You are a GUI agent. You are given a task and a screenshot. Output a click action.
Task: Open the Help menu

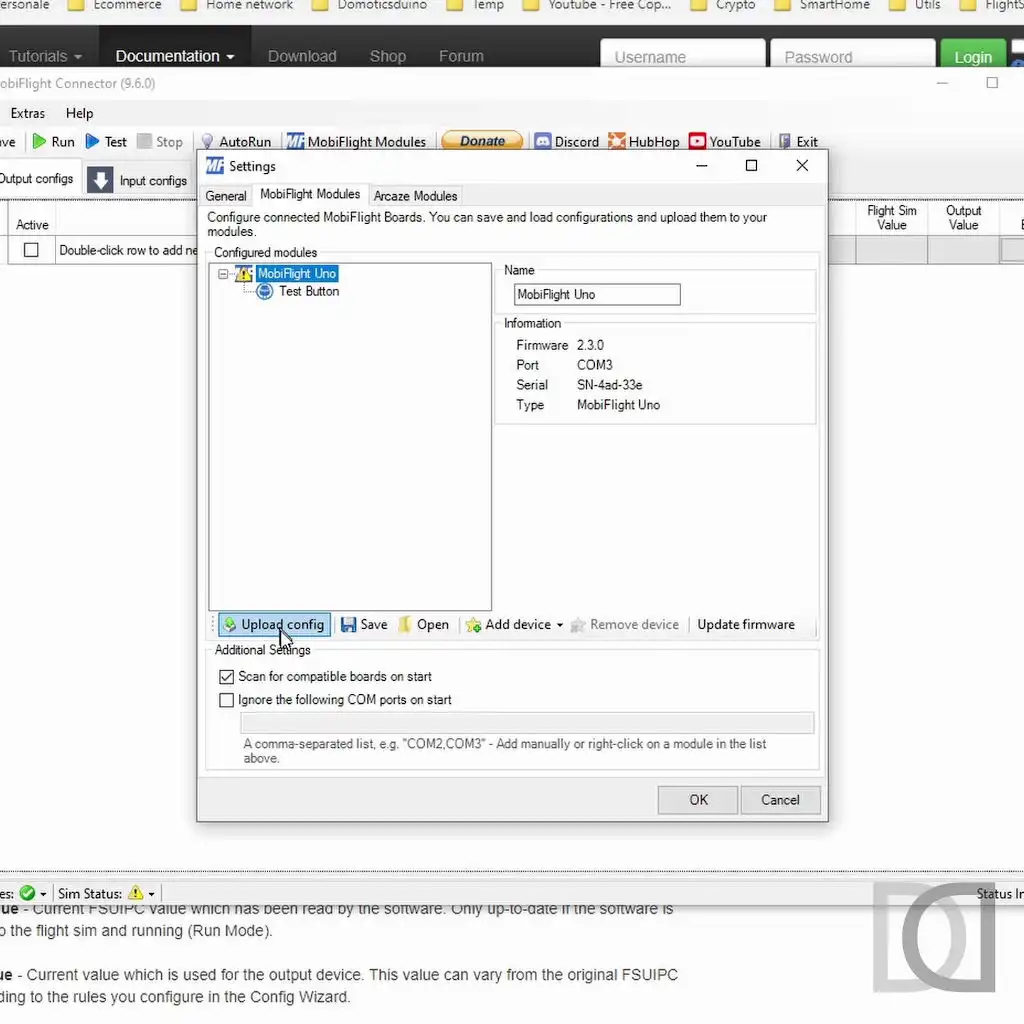pyautogui.click(x=80, y=114)
